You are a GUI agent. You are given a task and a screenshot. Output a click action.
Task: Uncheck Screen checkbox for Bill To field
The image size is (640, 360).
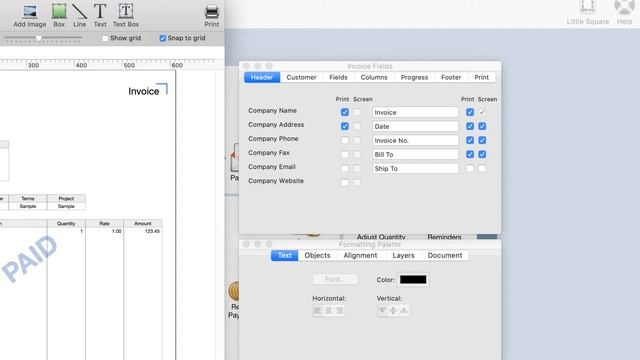[482, 154]
